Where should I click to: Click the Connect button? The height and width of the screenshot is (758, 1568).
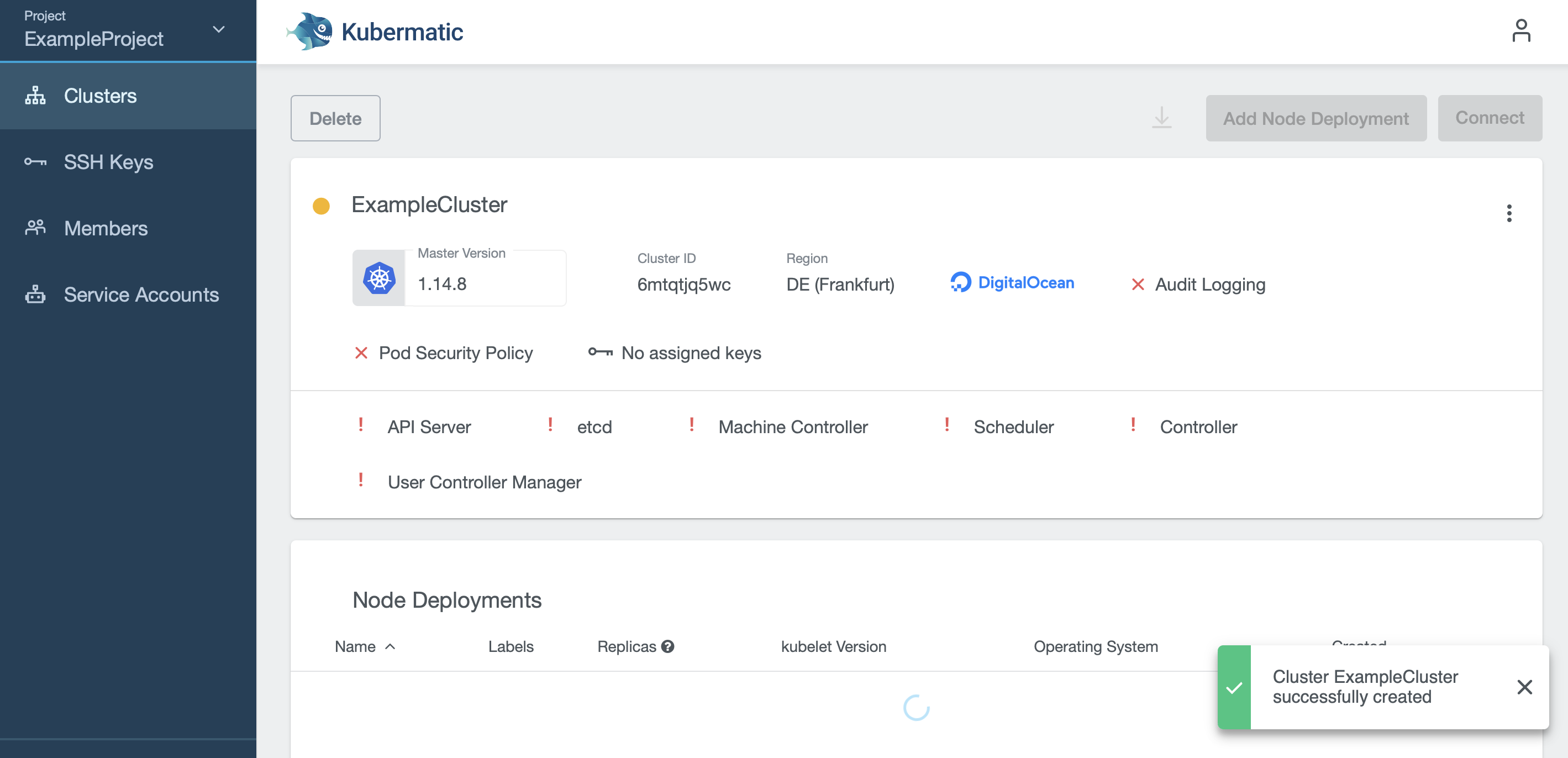1490,118
